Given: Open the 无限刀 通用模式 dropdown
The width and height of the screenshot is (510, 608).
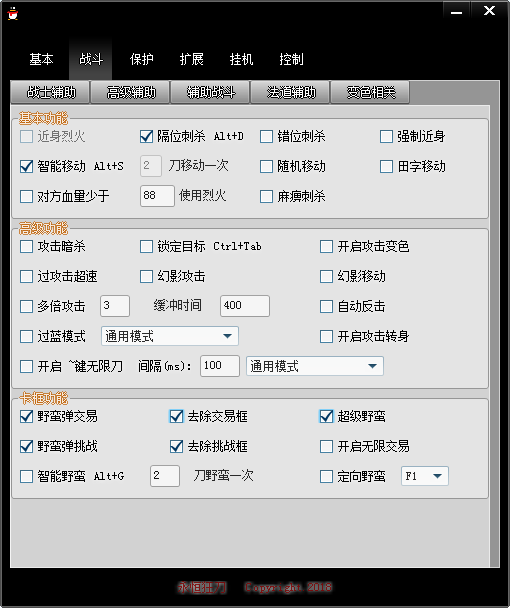Looking at the screenshot, I should (315, 366).
